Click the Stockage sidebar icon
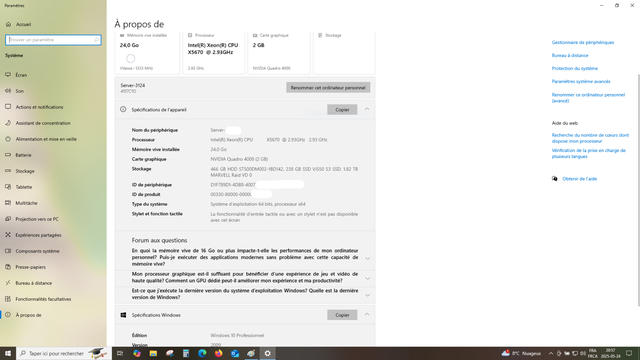 pos(8,171)
